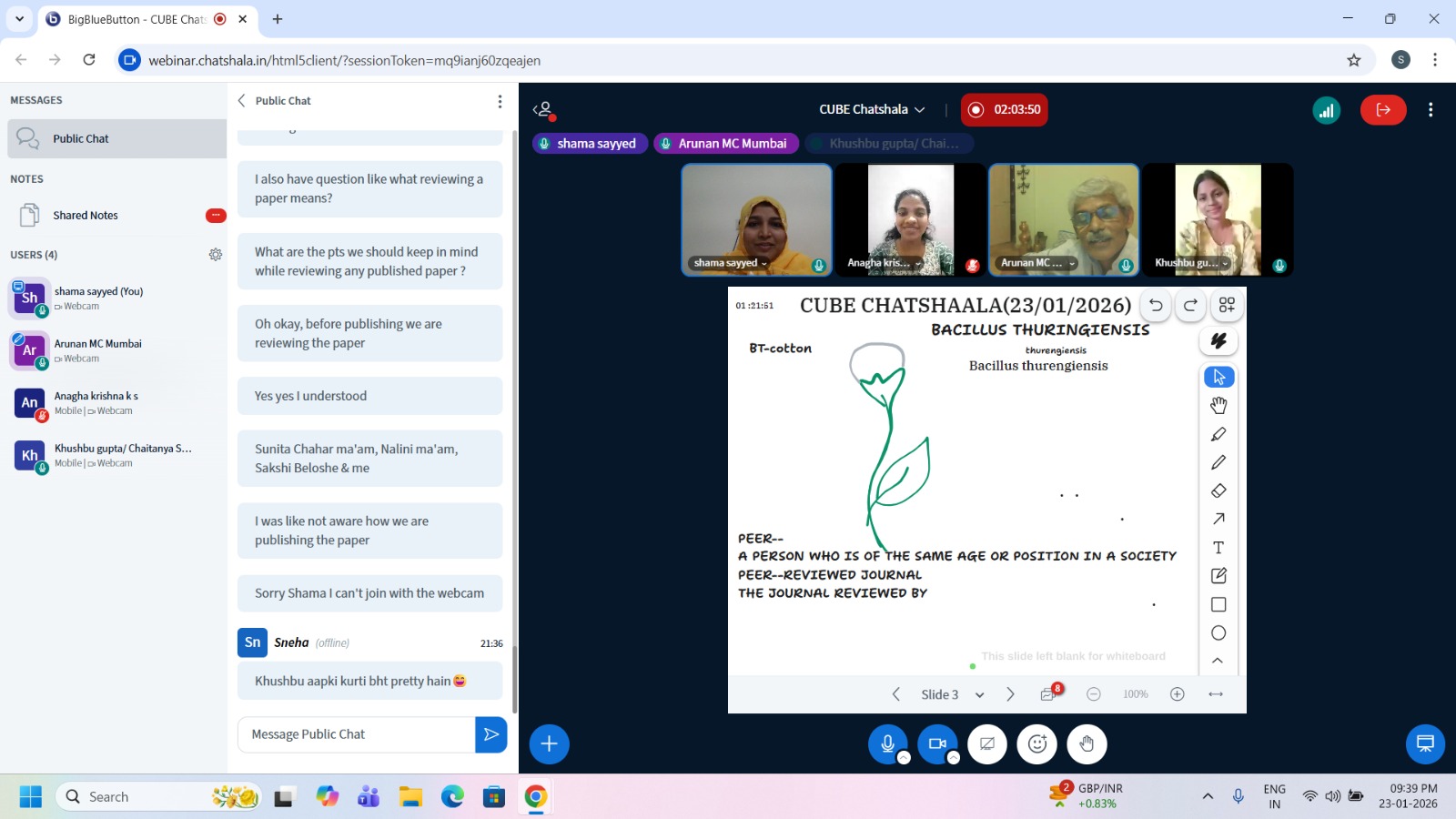Expand more whiteboard tools chevron
1456x819 pixels.
point(1218,661)
